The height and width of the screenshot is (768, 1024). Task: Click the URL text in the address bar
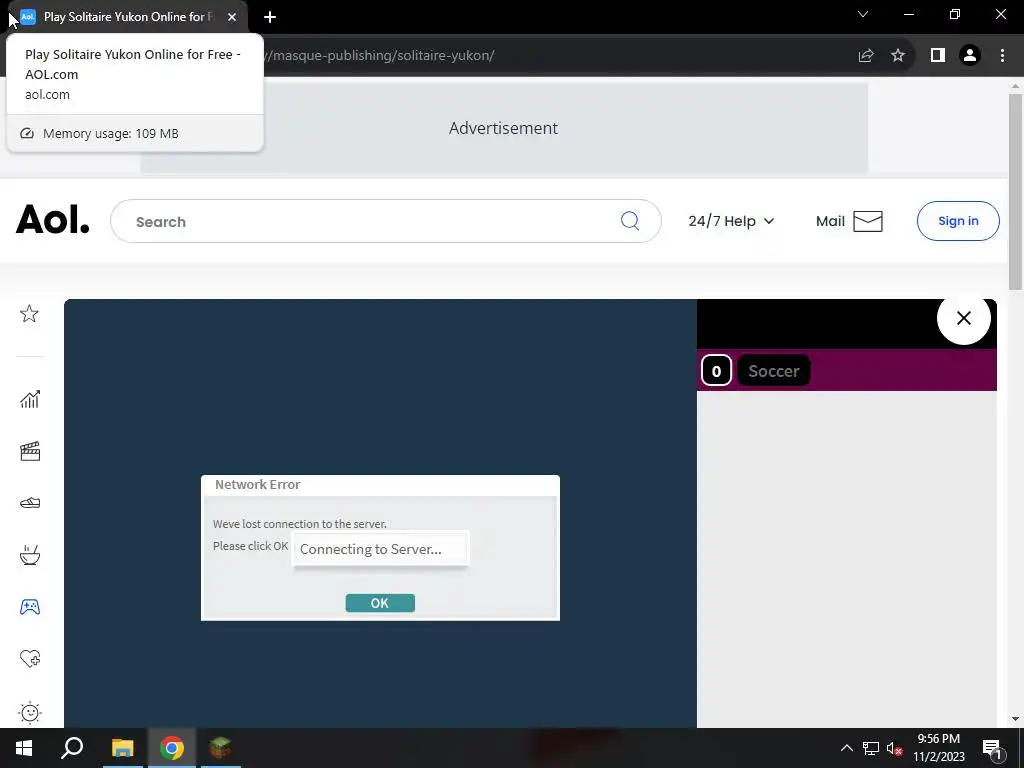tap(379, 56)
